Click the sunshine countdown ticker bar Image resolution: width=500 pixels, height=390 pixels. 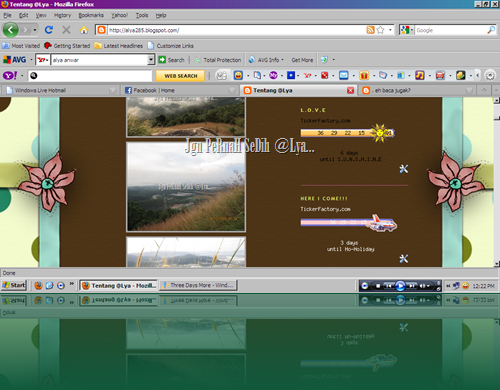click(347, 133)
